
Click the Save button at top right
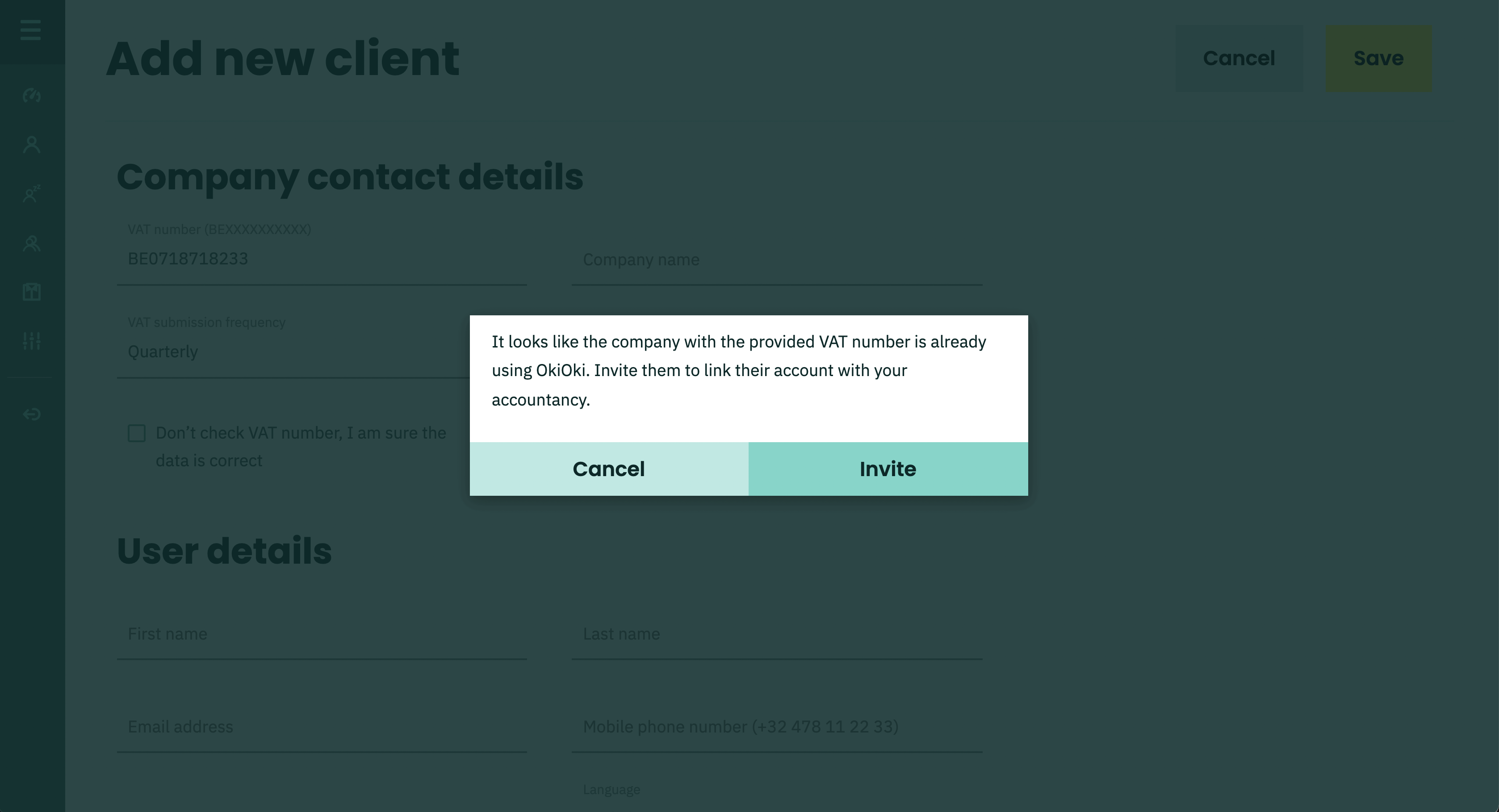(1378, 58)
